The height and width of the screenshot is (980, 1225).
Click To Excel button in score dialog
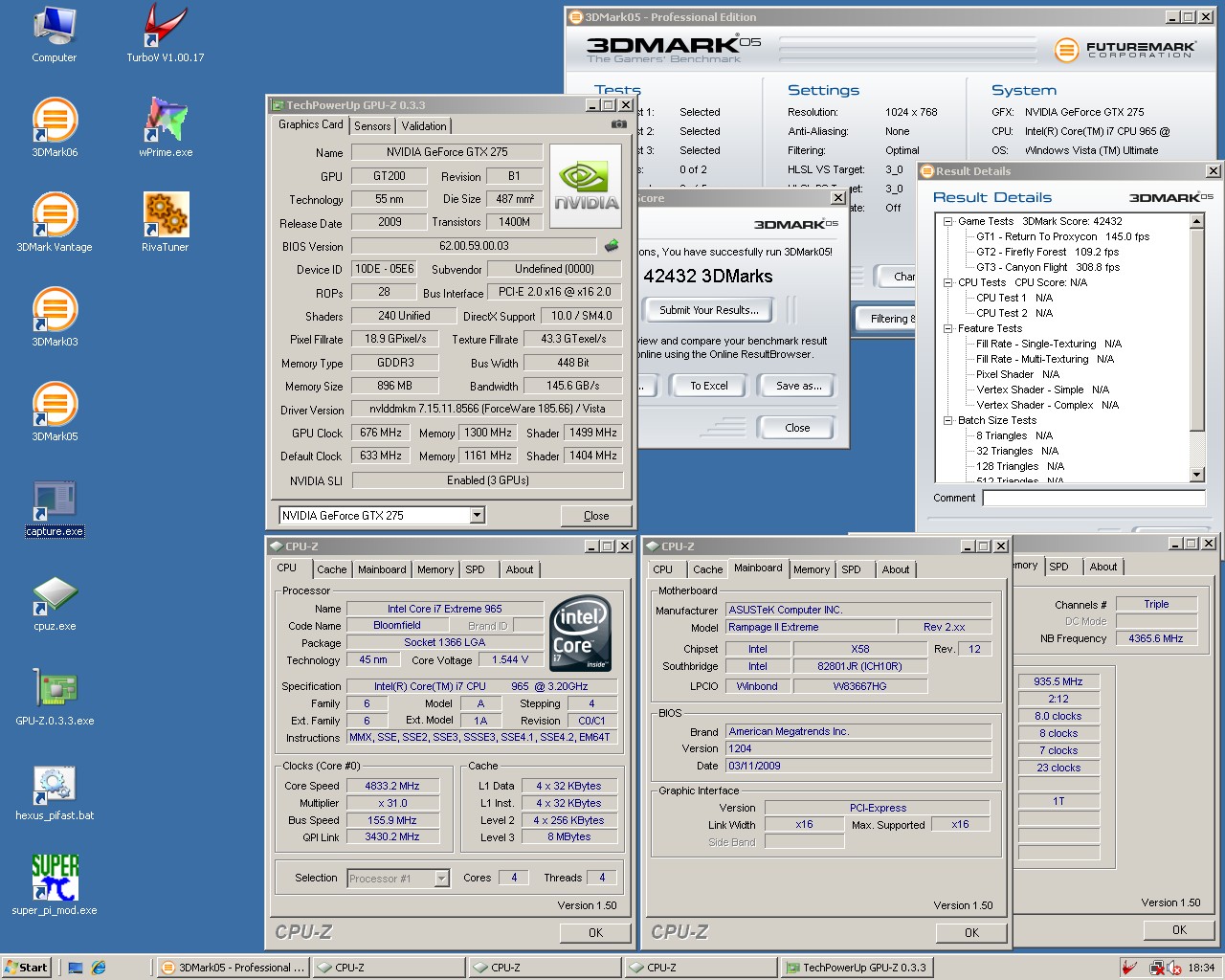click(709, 386)
